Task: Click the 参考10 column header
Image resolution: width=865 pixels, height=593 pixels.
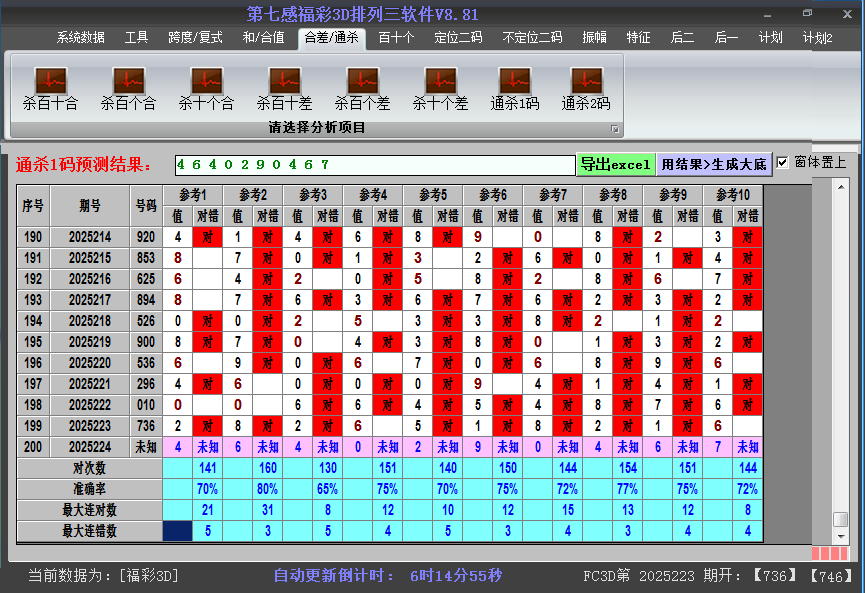Action: tap(733, 195)
